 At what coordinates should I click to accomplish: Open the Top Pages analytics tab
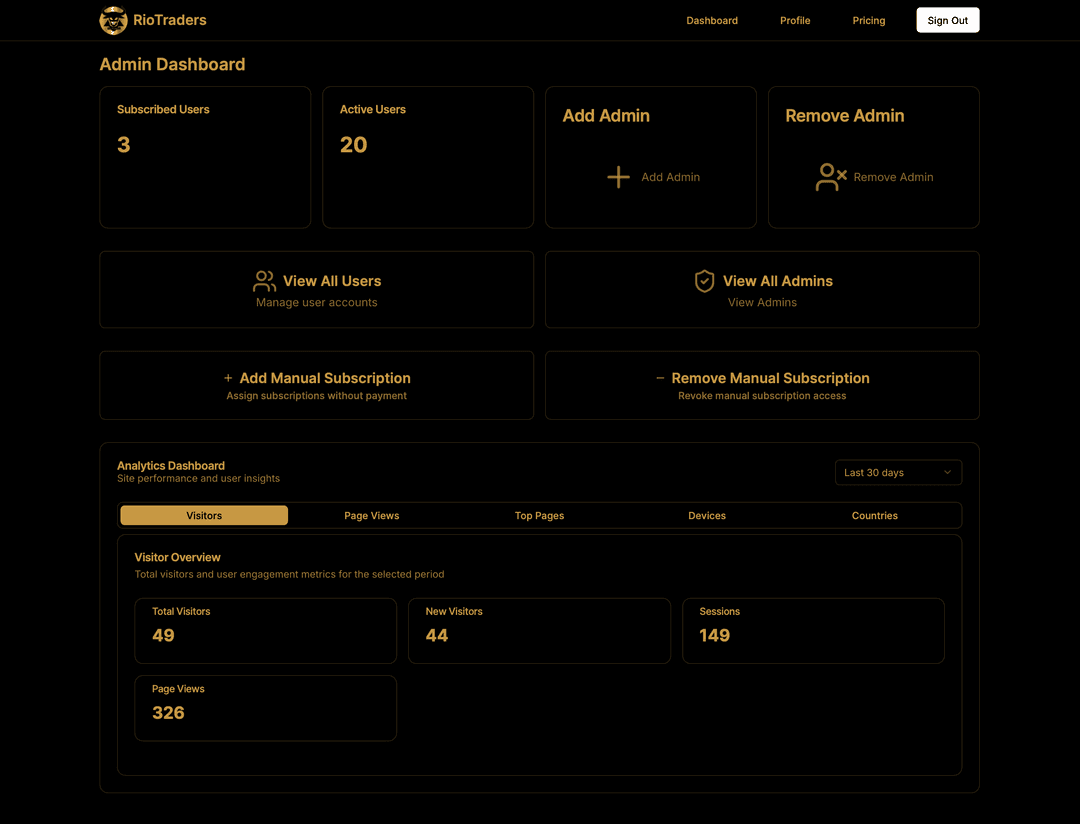(539, 515)
